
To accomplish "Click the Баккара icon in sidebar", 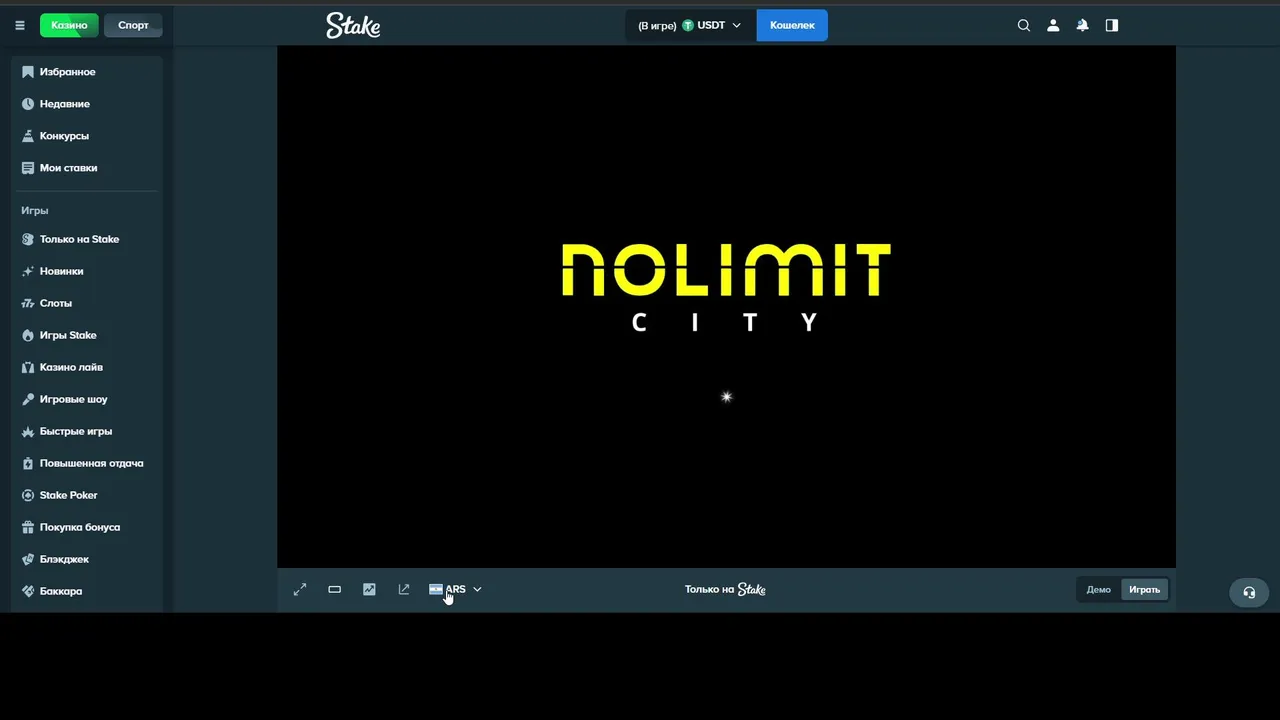I will (28, 591).
